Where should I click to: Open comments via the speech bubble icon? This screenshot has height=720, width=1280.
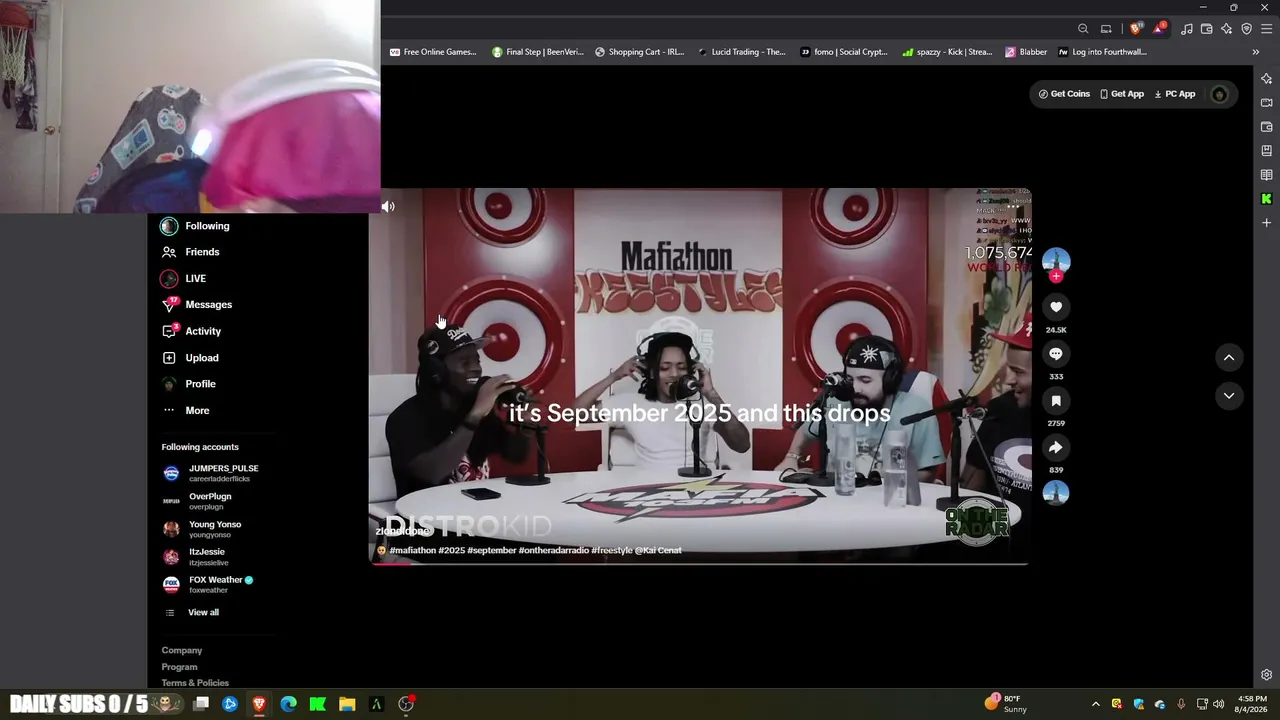[x=1056, y=354]
